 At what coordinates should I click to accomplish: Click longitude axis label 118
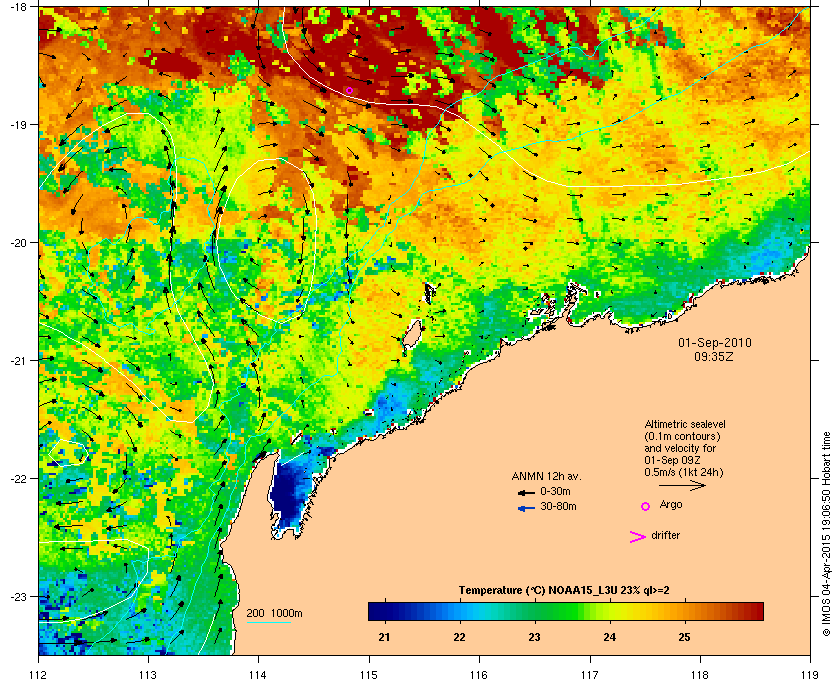pos(700,674)
